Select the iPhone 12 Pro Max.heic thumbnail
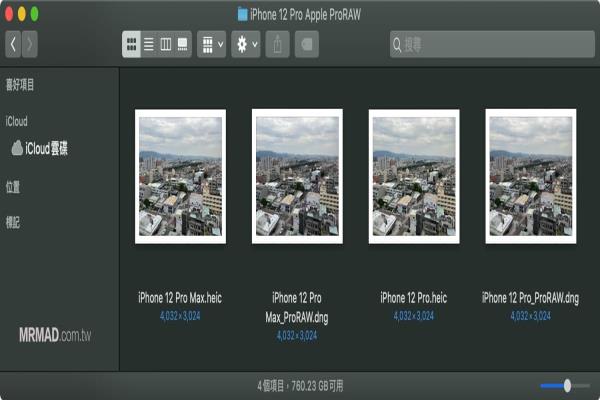This screenshot has width=600, height=400. coord(180,176)
